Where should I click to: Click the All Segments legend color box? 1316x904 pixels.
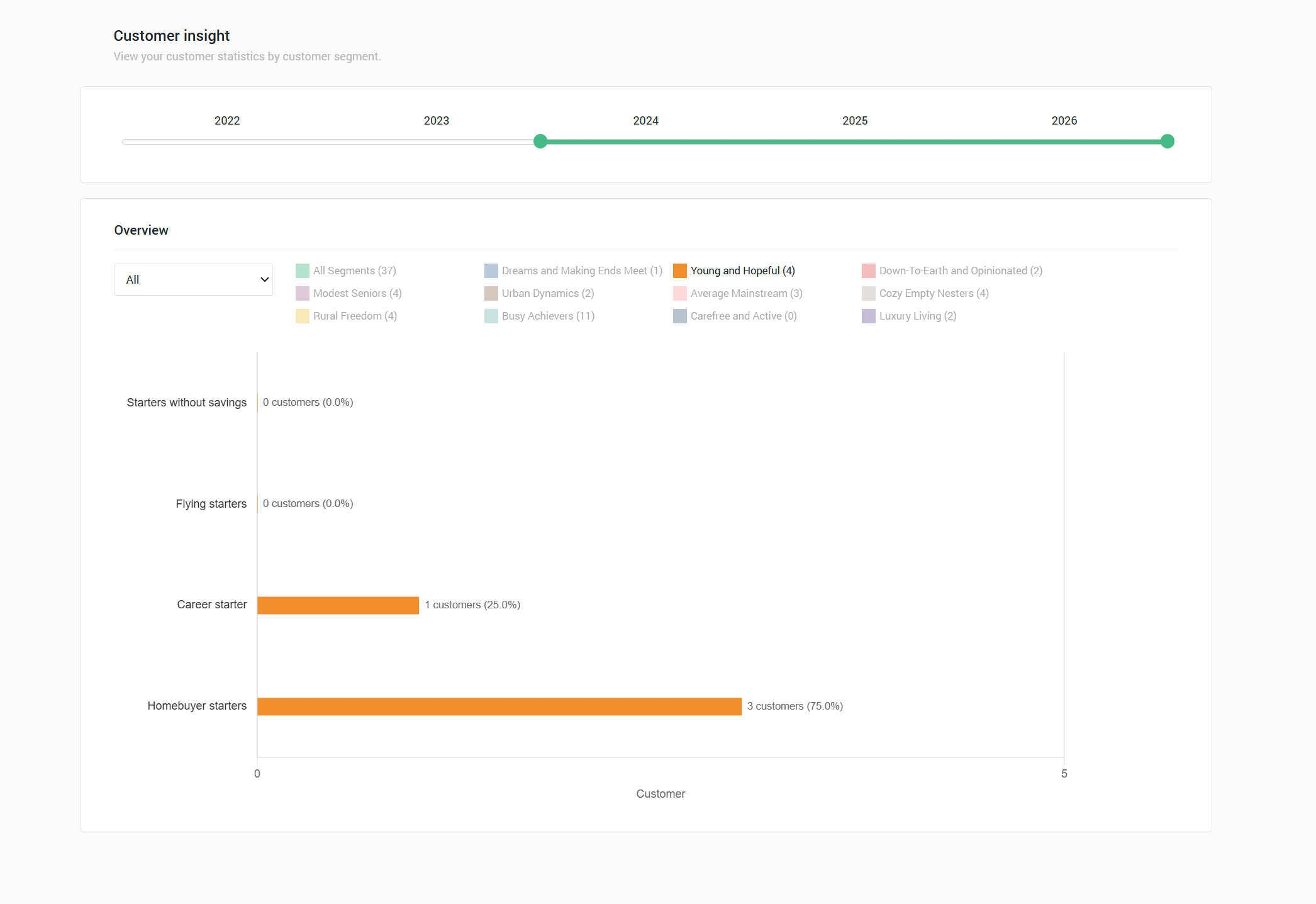(303, 271)
